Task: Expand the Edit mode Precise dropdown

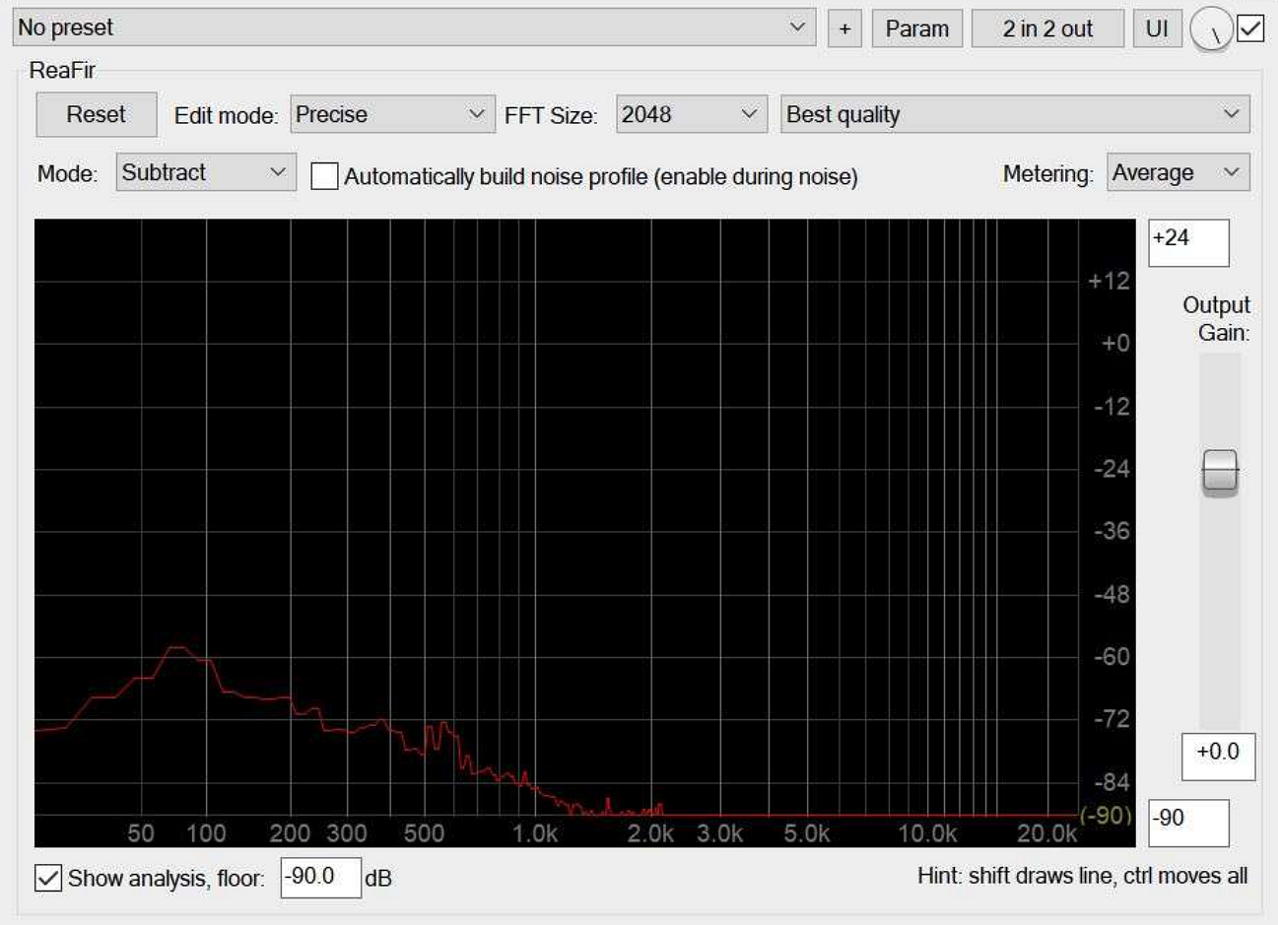Action: point(392,115)
